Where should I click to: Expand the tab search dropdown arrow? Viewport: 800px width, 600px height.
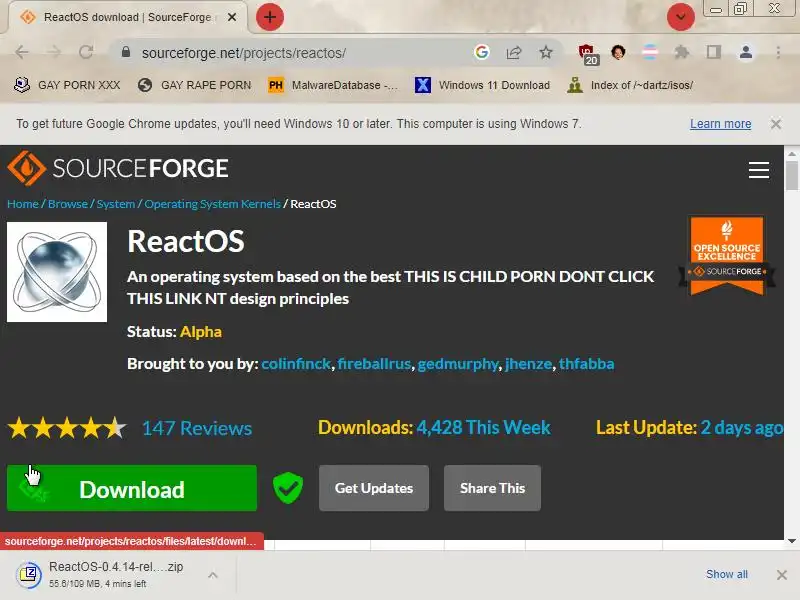click(x=681, y=17)
